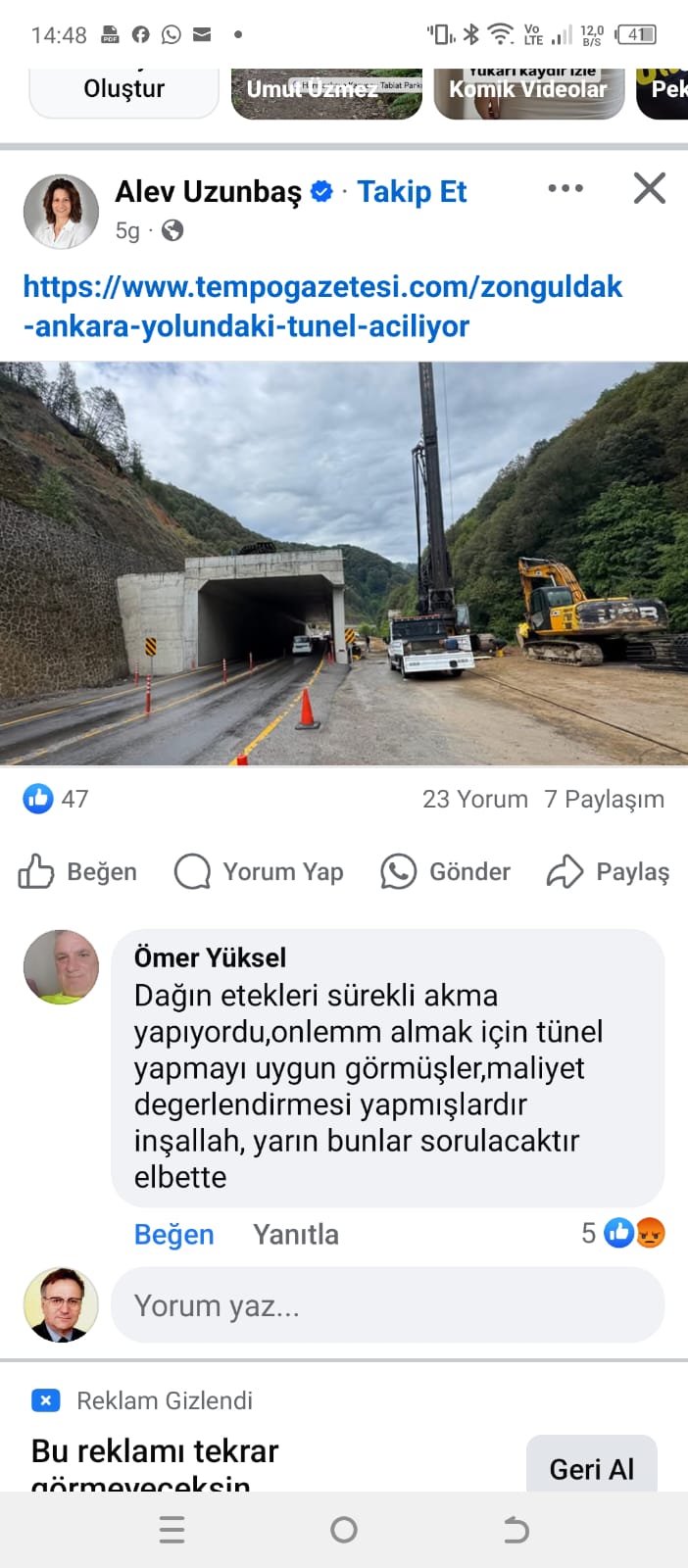View the tunnel construction photo
Image resolution: width=688 pixels, height=1568 pixels.
(x=344, y=563)
